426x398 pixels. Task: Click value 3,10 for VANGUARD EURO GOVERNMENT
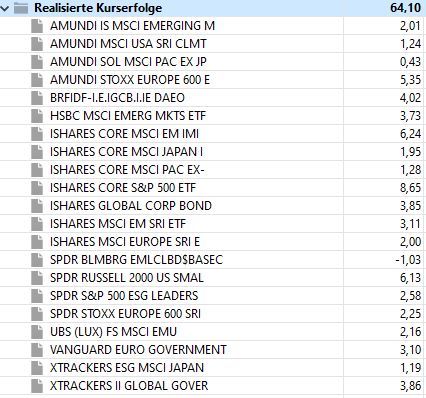click(410, 350)
